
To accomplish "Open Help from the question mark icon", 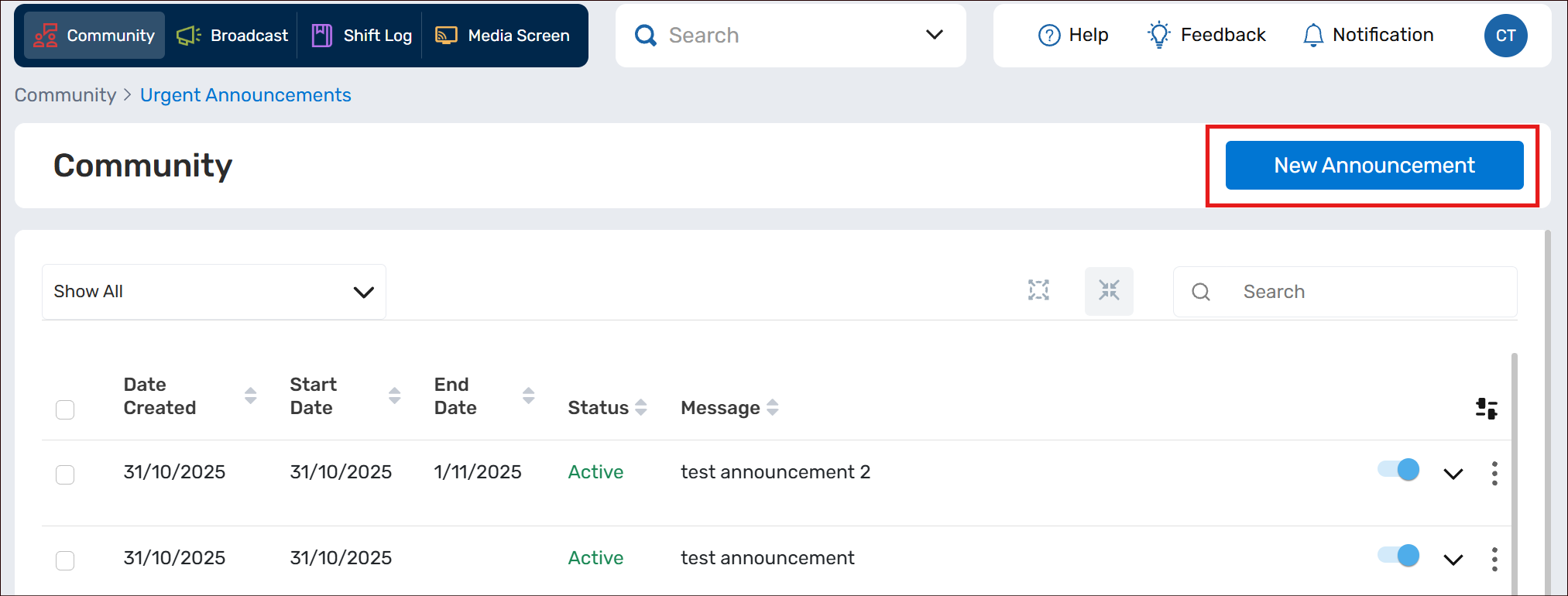I will 1049,36.
